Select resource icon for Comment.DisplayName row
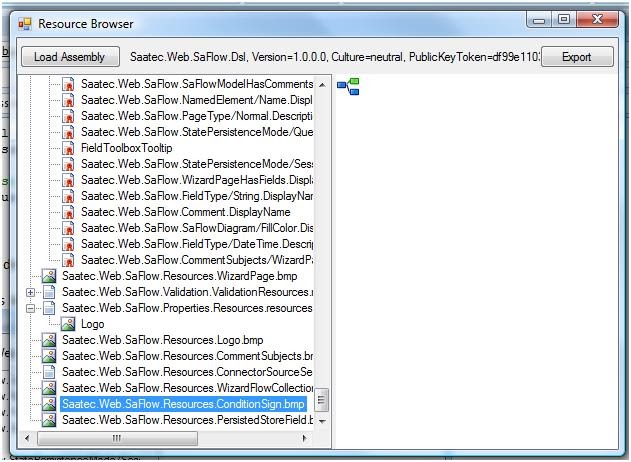This screenshot has width=631, height=462. point(68,212)
